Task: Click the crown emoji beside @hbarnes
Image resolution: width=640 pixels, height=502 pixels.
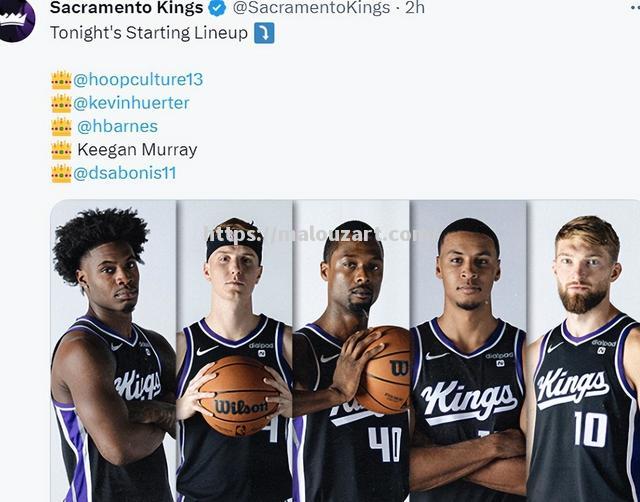Action: (62, 127)
